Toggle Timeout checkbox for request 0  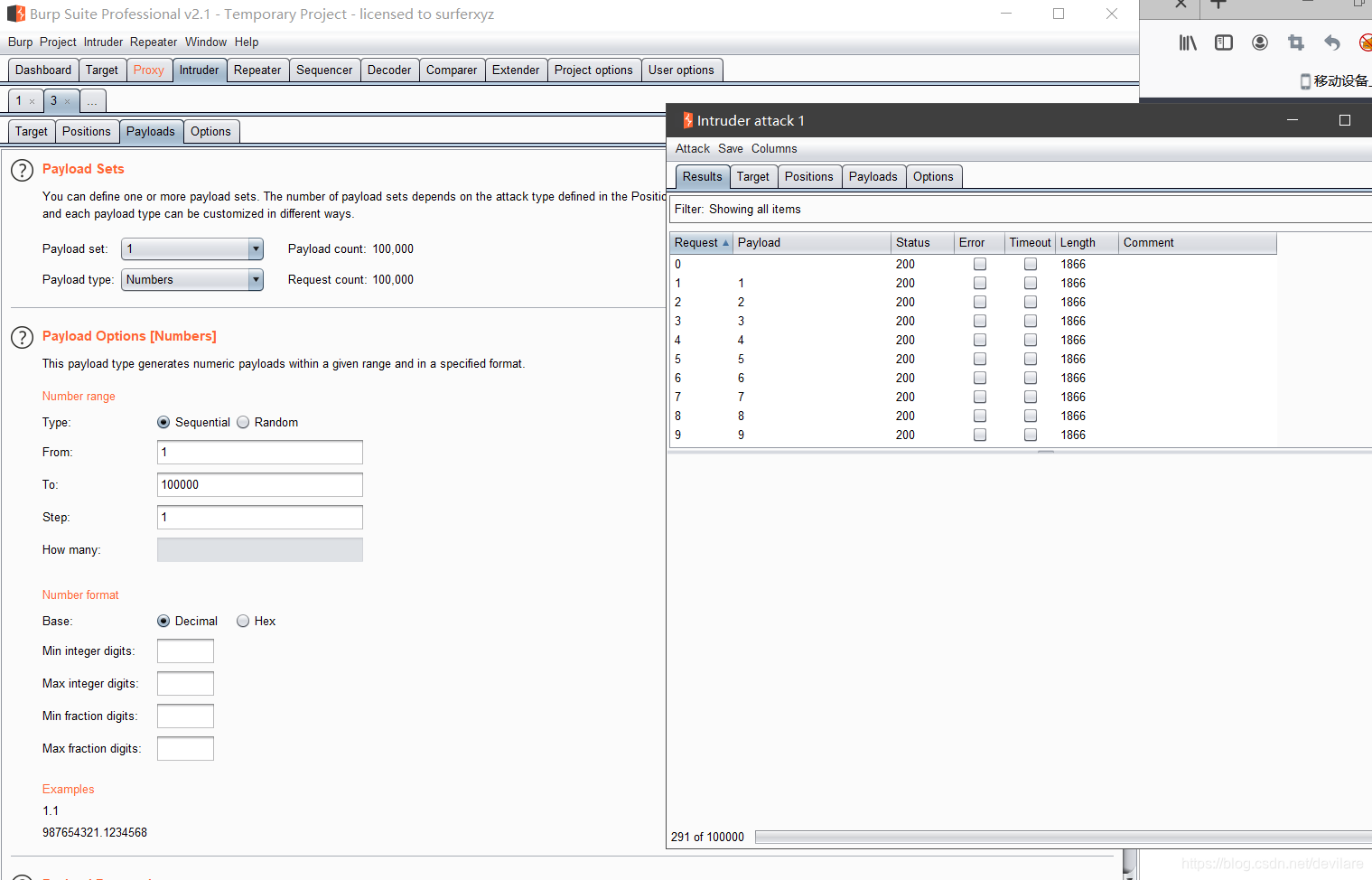pos(1031,265)
